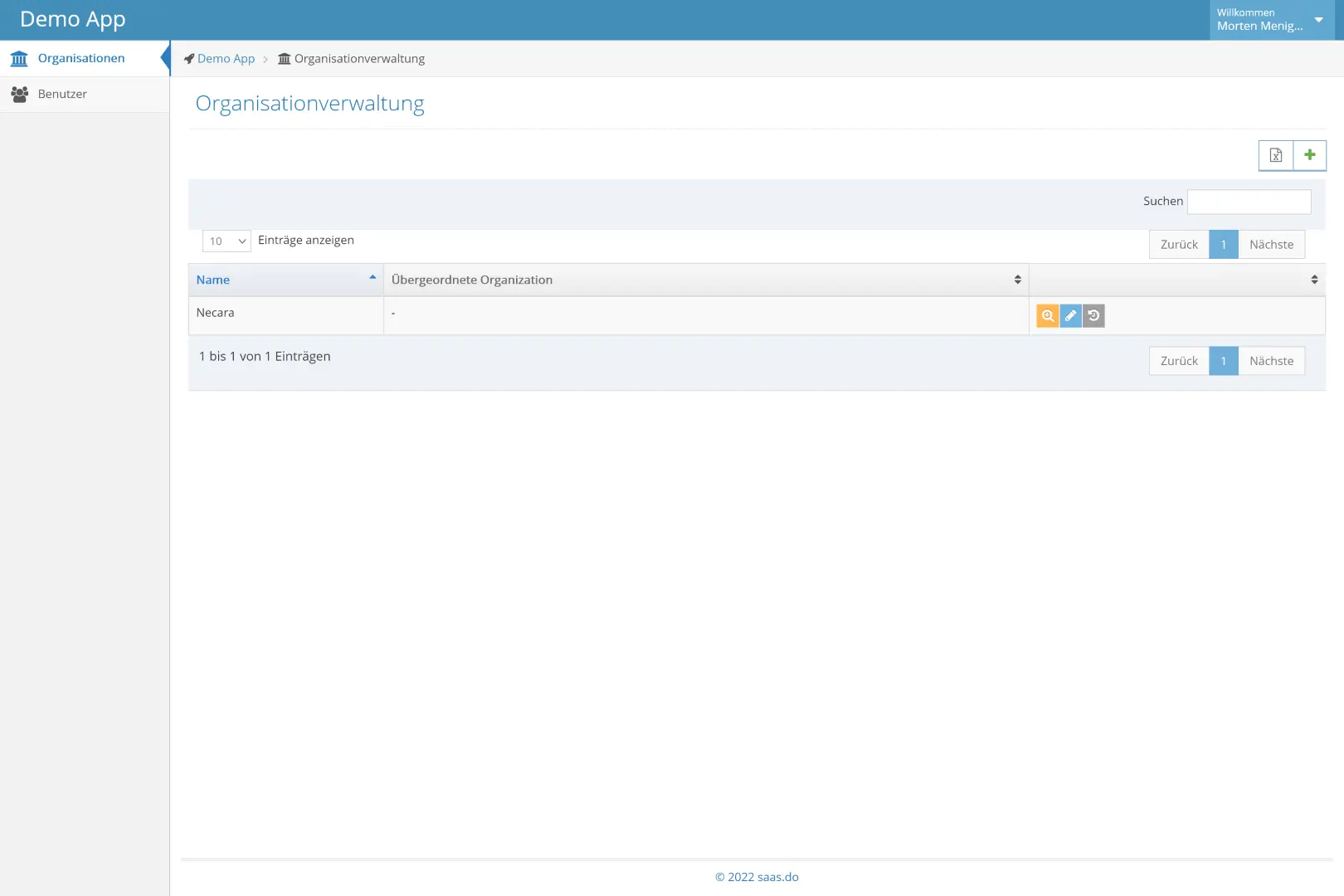Click into the Suchen search field

click(1249, 202)
